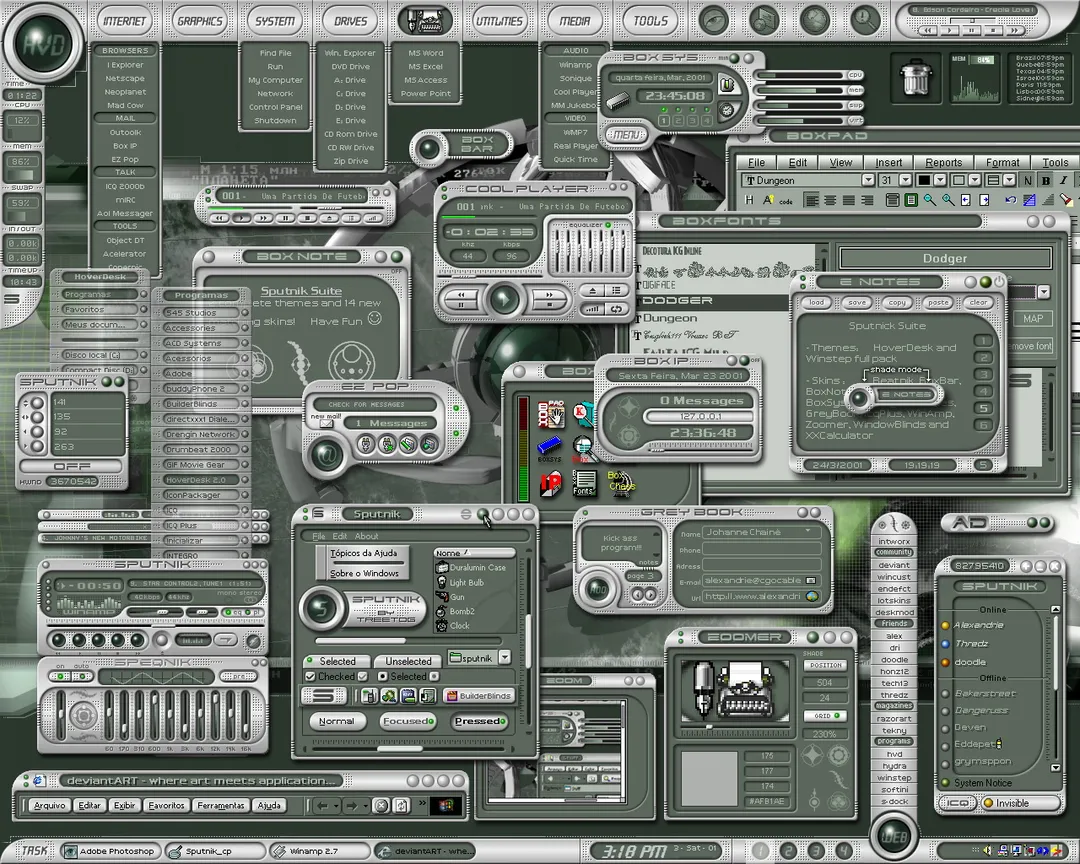Open the Reports menu in BoxPad
The image size is (1080, 864).
coord(944,163)
